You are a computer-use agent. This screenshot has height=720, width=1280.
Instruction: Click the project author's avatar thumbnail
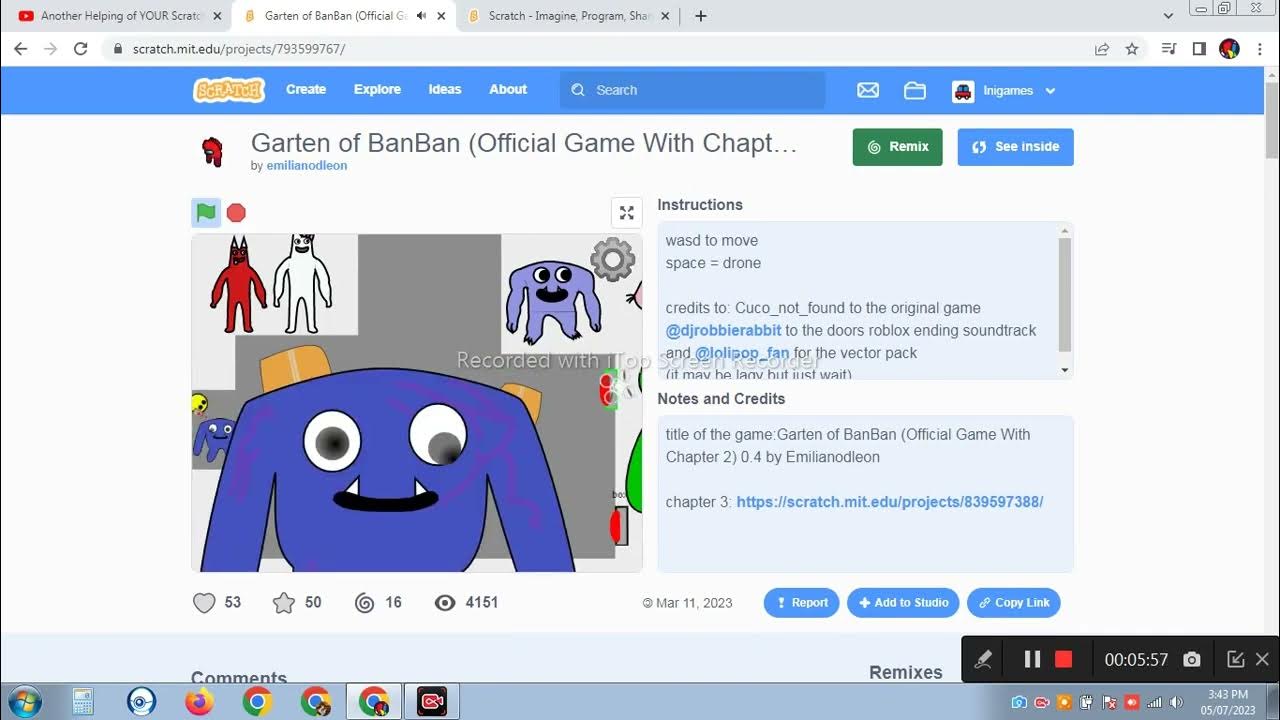[212, 151]
